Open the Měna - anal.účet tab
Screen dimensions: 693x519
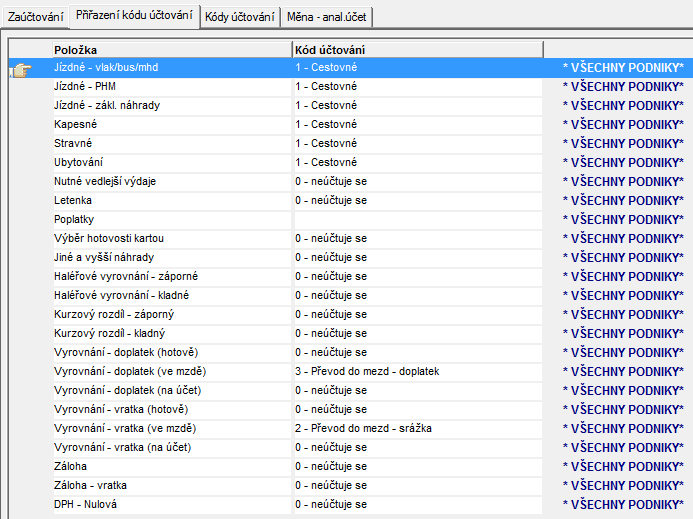click(327, 17)
